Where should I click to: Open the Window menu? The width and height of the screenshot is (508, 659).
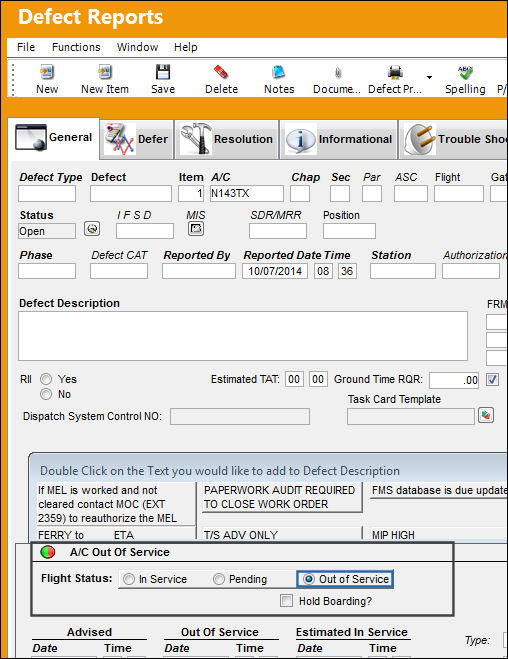click(x=137, y=47)
